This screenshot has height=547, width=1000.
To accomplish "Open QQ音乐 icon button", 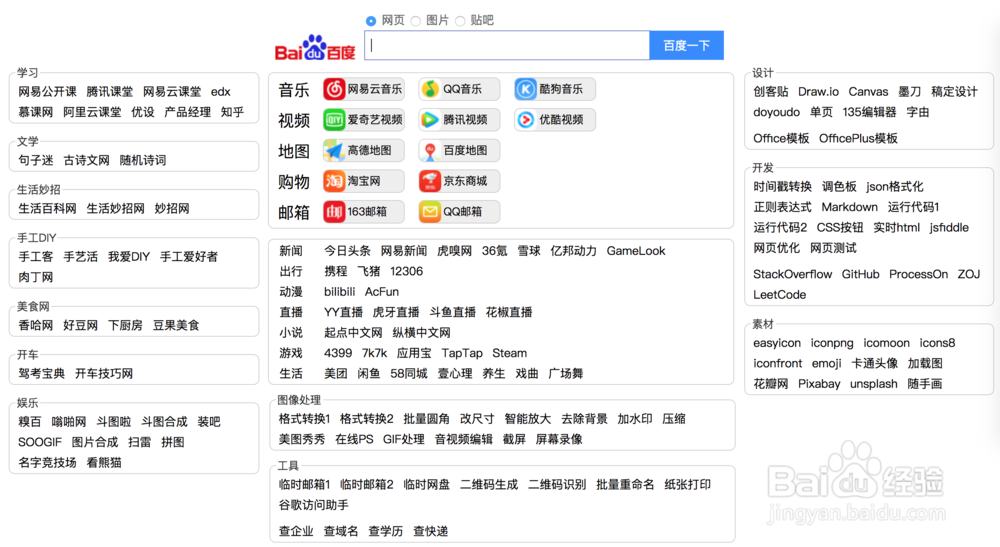I will (x=459, y=89).
